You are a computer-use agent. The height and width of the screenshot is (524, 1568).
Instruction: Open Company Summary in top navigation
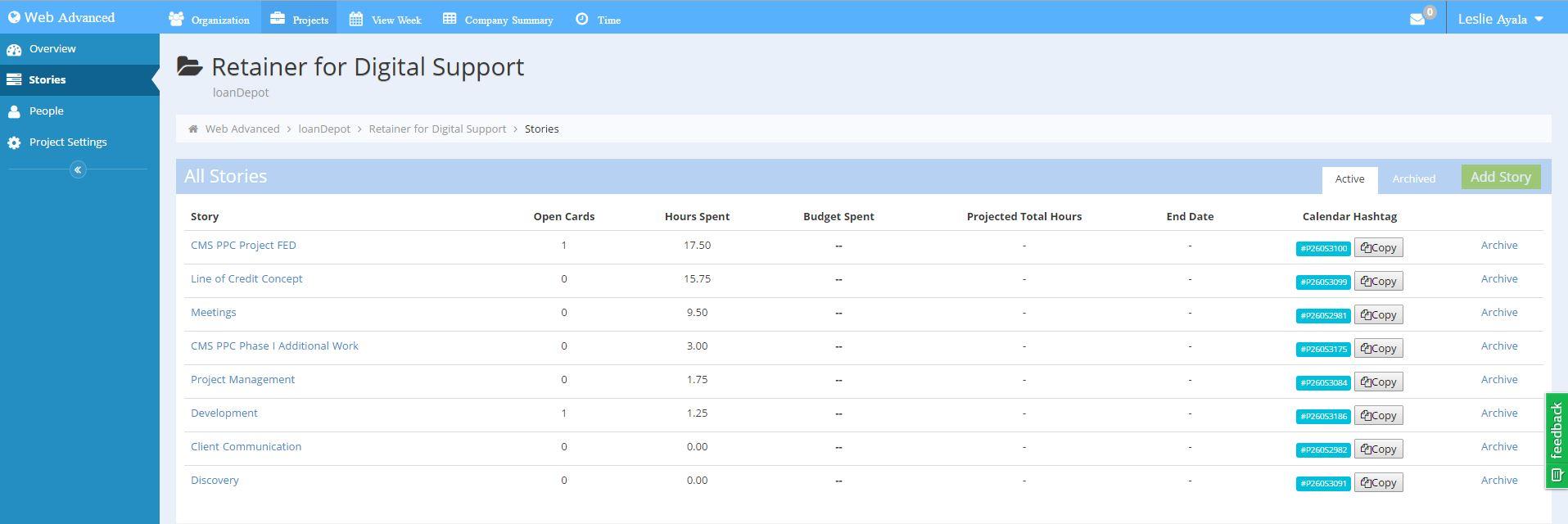point(498,20)
